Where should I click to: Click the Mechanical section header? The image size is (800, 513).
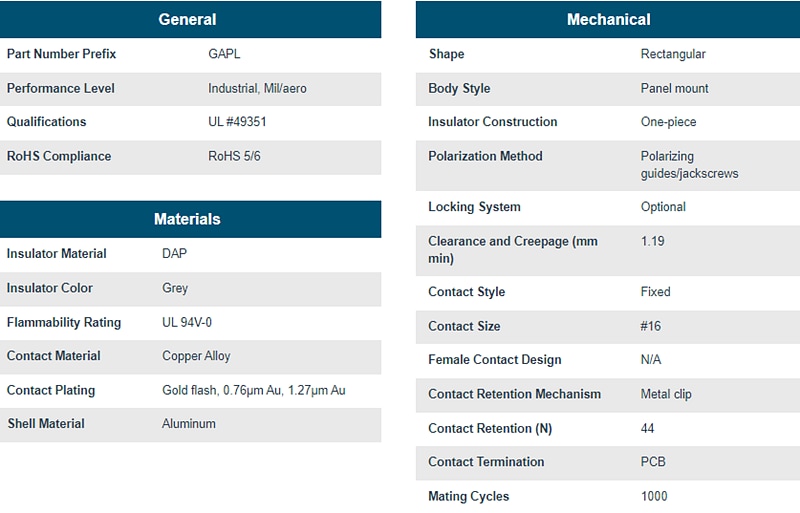(x=608, y=19)
